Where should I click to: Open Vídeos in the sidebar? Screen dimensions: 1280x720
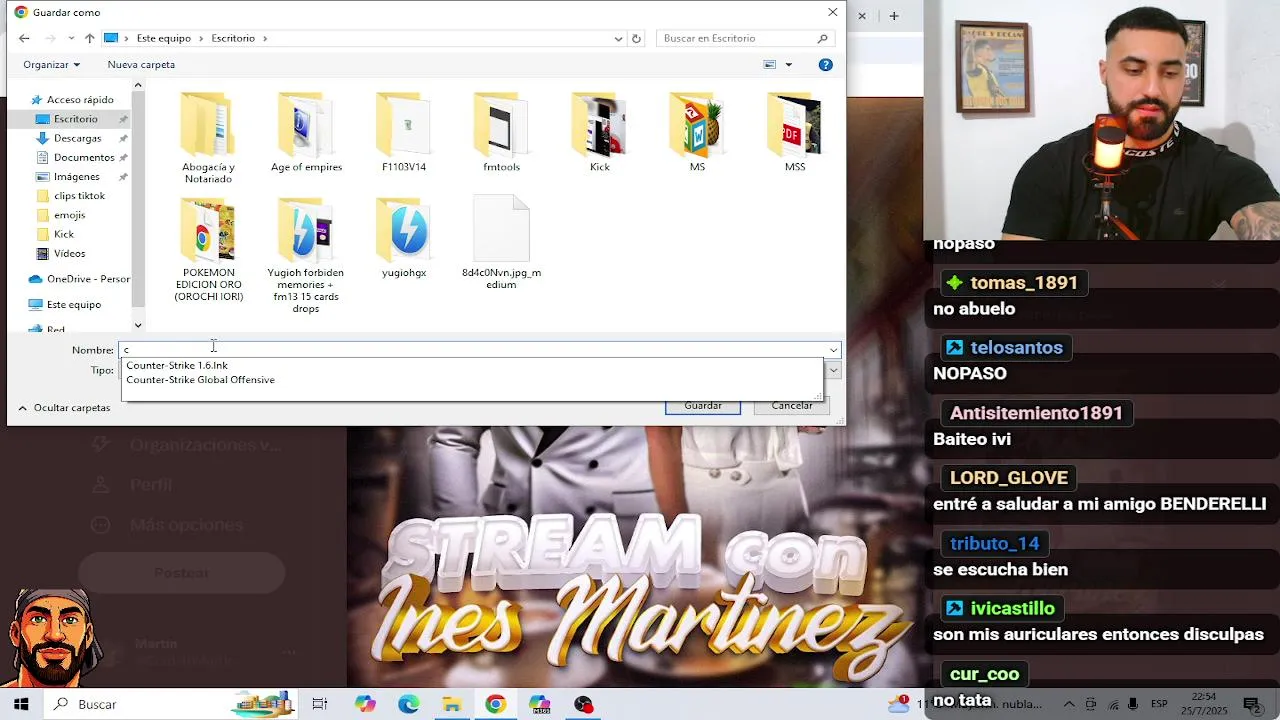69,253
